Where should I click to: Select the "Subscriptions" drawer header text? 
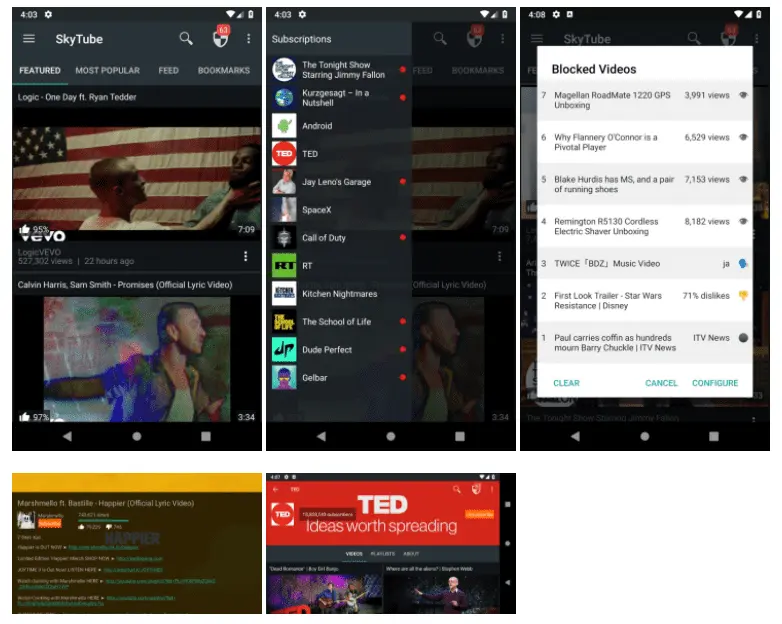click(x=301, y=39)
